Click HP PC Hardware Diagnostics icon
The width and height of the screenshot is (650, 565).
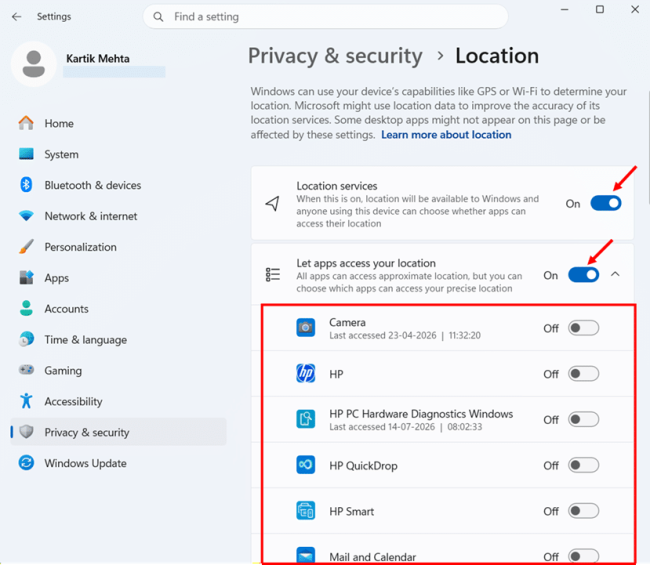click(x=306, y=419)
